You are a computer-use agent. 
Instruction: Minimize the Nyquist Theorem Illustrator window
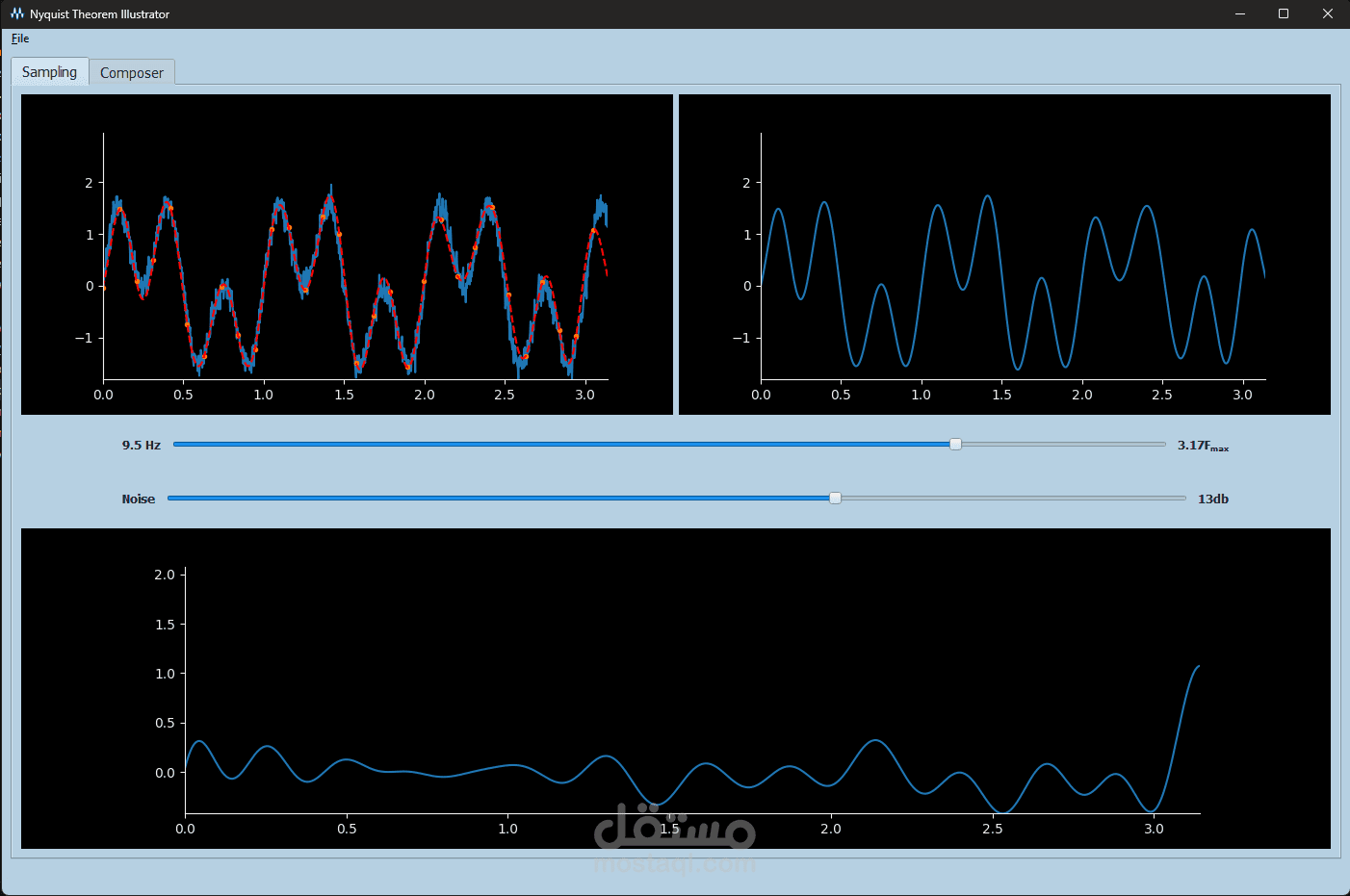click(x=1239, y=13)
